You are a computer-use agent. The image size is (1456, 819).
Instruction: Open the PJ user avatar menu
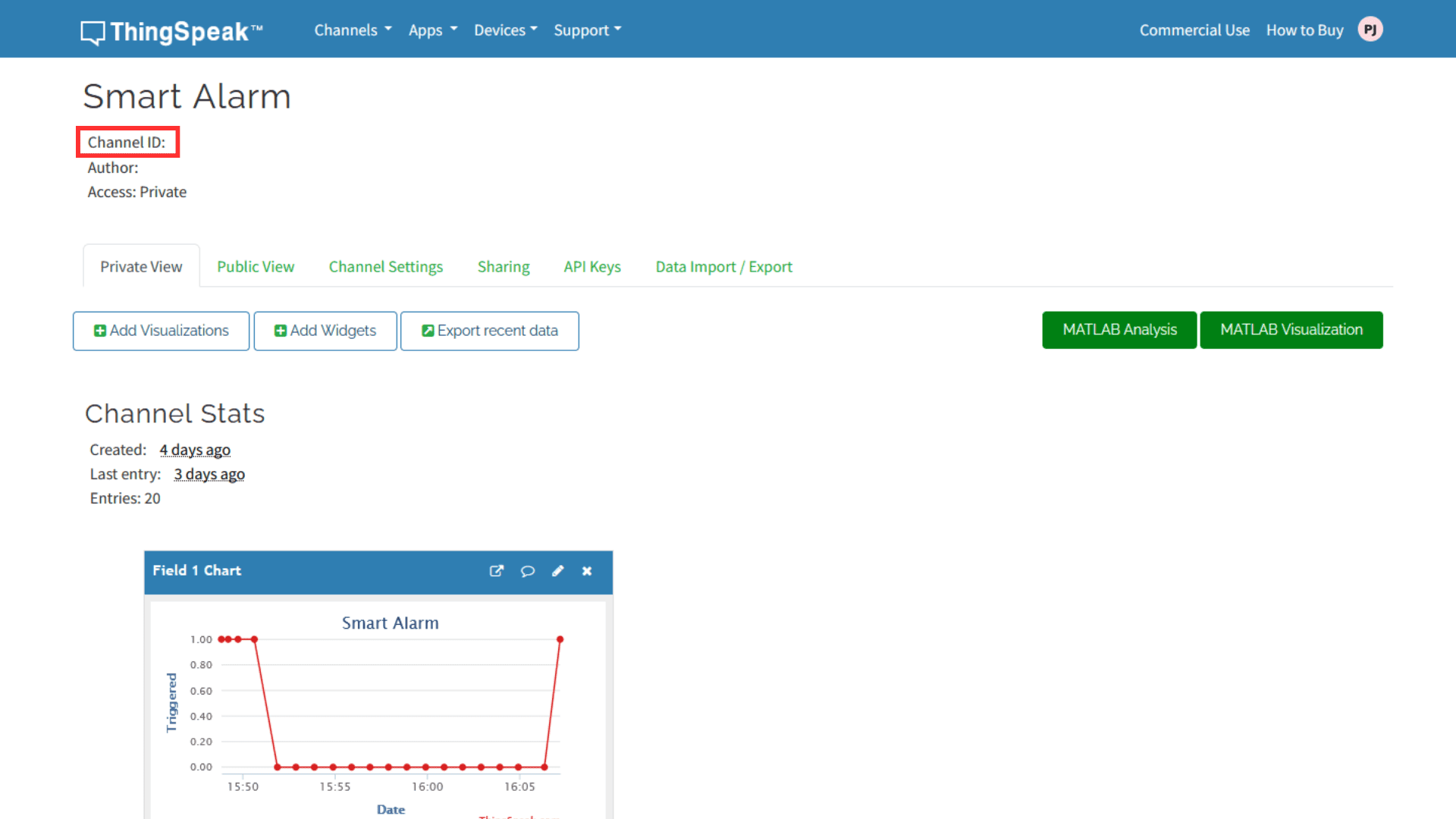coord(1370,30)
